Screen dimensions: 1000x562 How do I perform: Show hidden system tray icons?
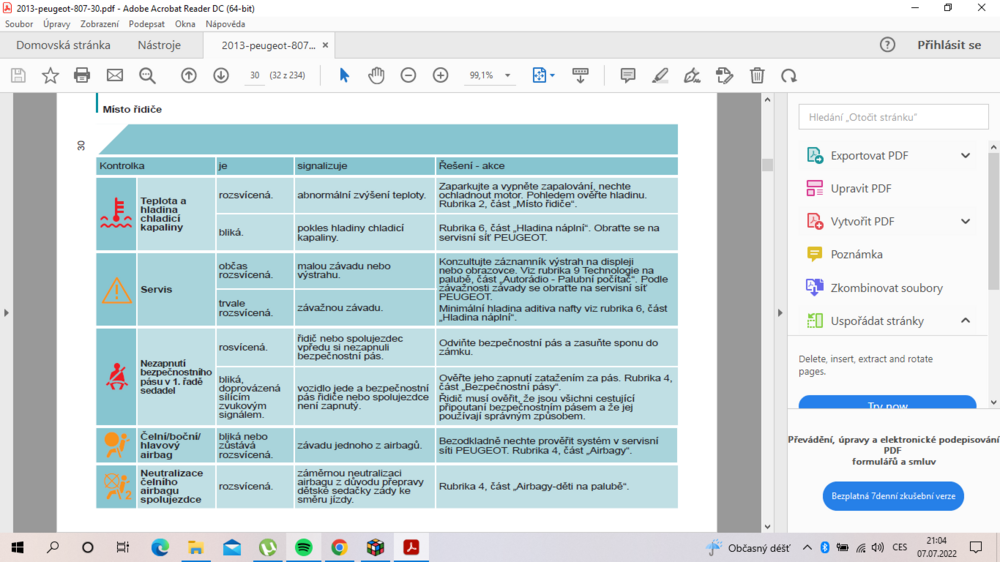tap(807, 547)
